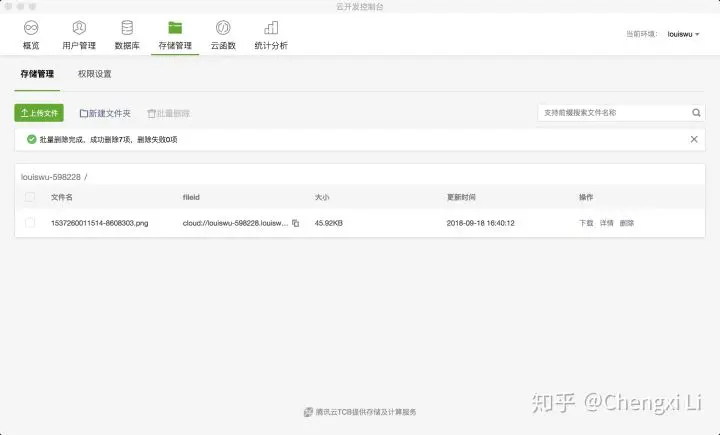The image size is (720, 435).
Task: Copy the fileid of the png file
Action: (x=296, y=223)
